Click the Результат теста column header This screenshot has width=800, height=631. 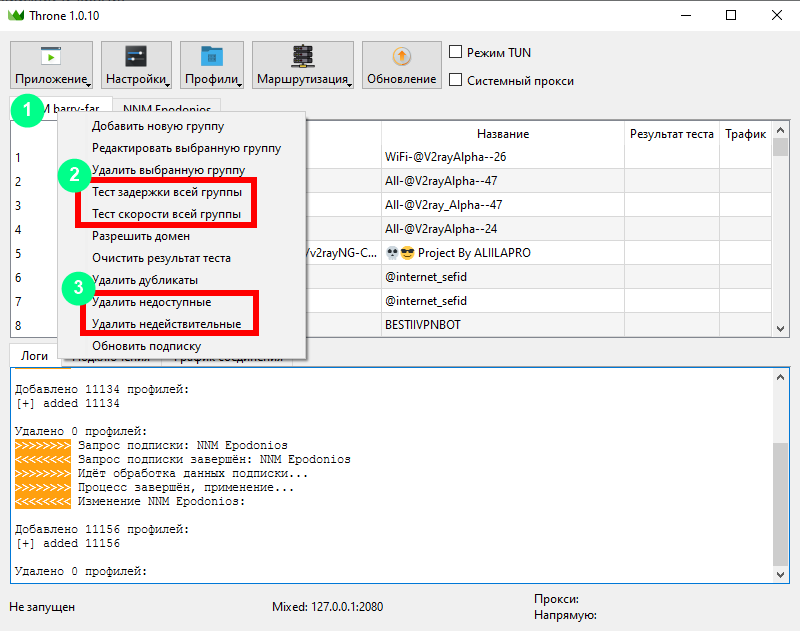[671, 134]
